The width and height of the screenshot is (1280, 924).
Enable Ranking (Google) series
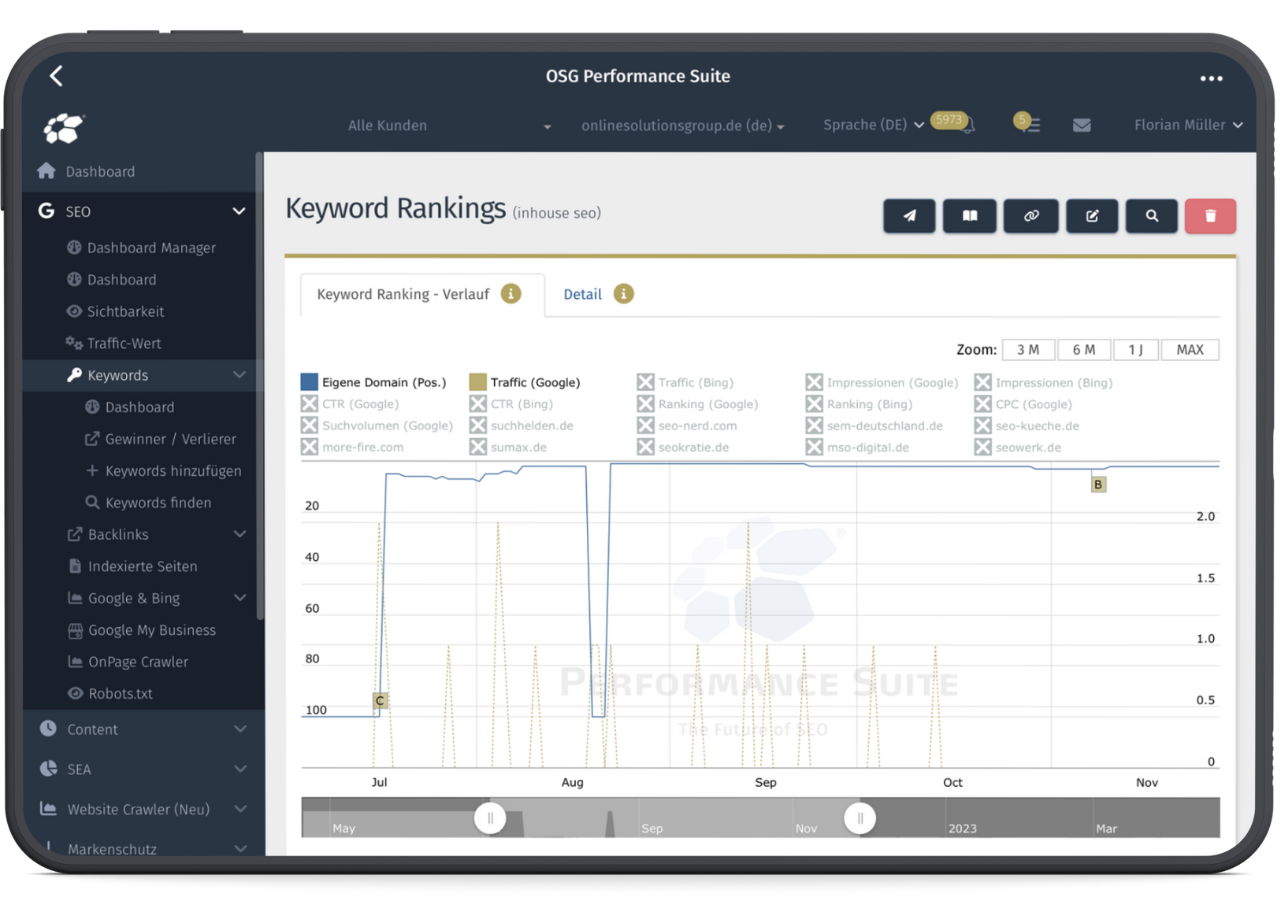697,404
